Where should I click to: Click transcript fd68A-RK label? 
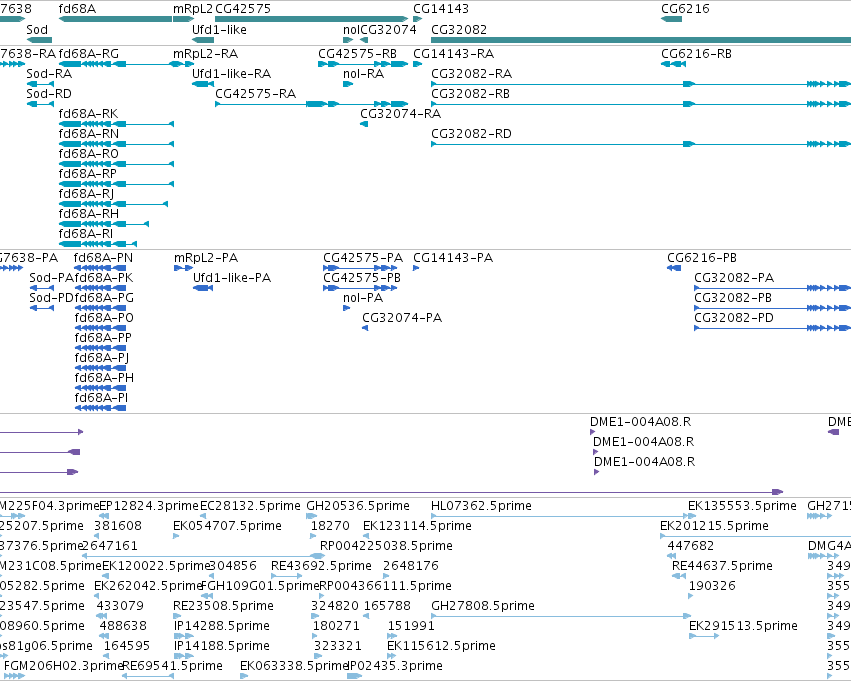(x=88, y=113)
